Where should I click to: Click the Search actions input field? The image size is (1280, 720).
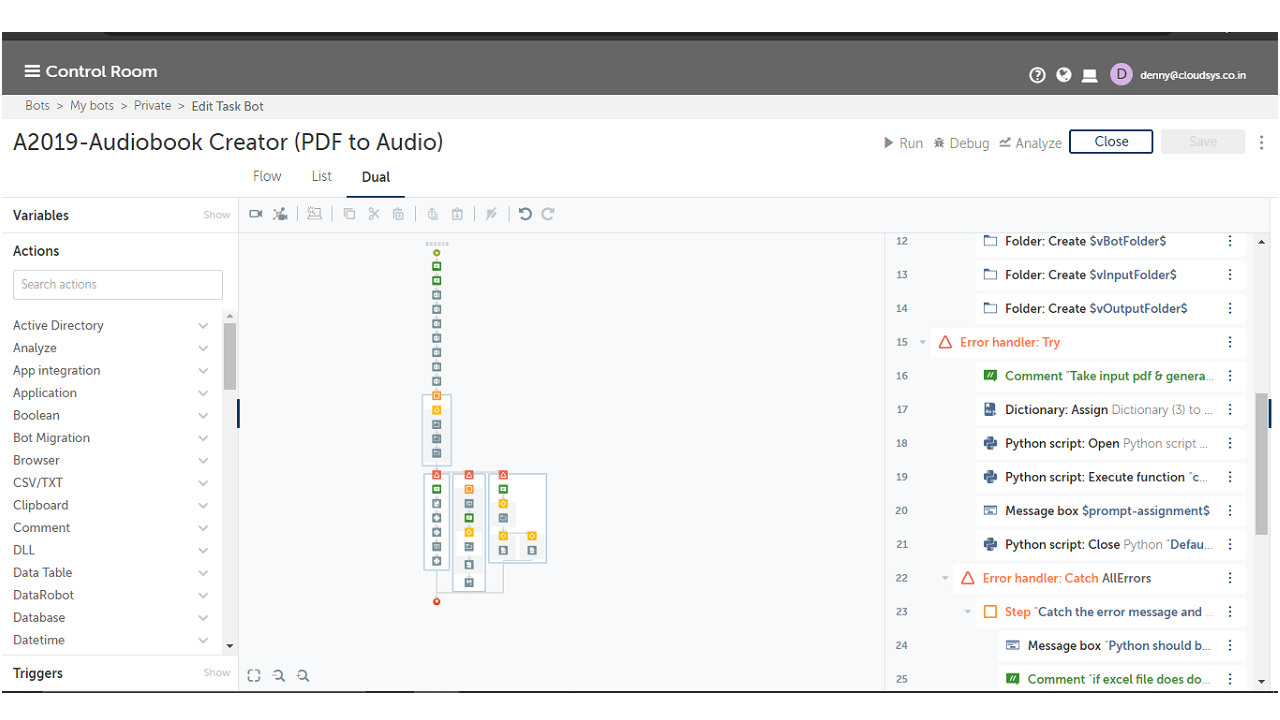[118, 284]
